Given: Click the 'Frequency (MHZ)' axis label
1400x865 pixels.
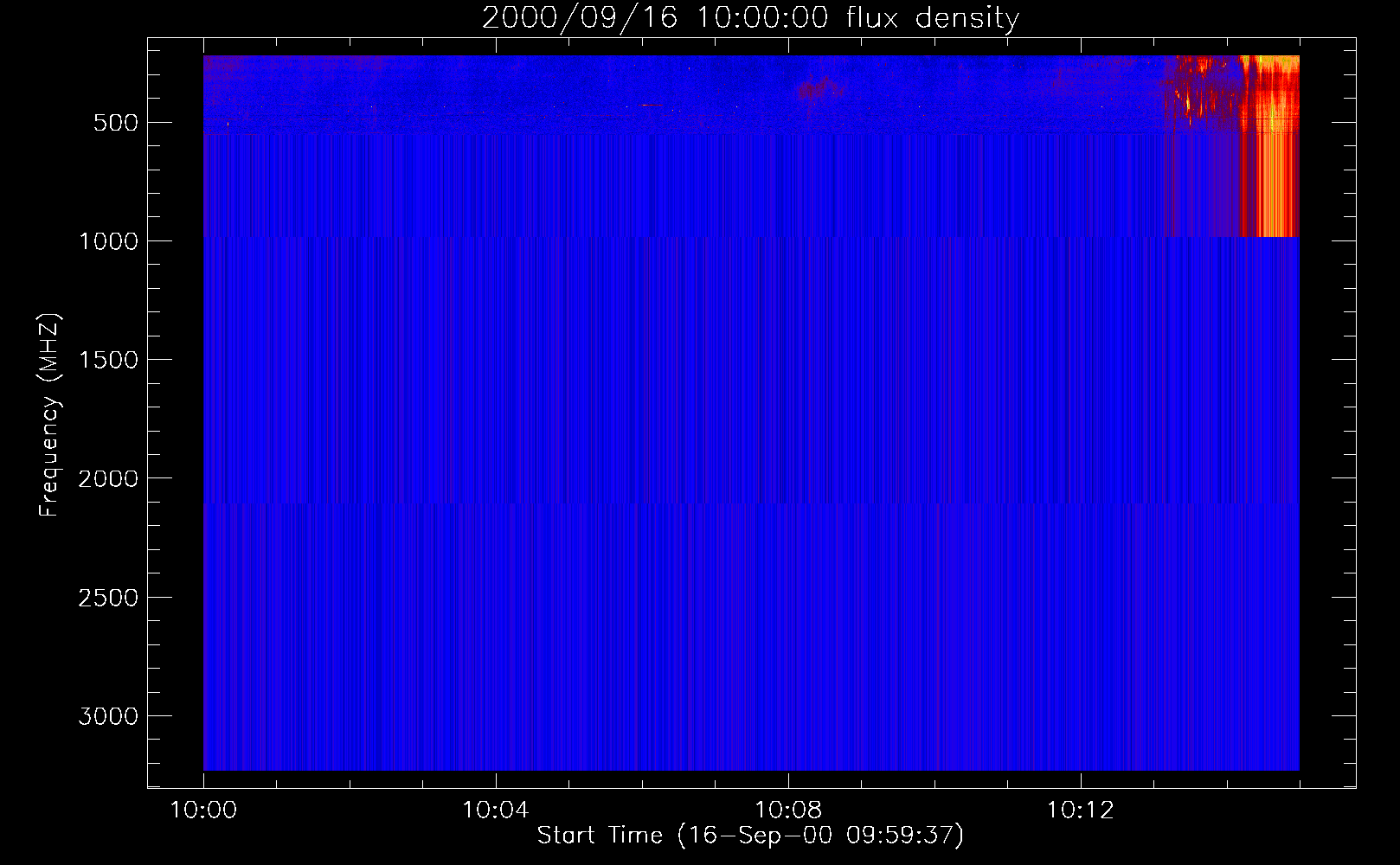Looking at the screenshot, I should [x=50, y=414].
